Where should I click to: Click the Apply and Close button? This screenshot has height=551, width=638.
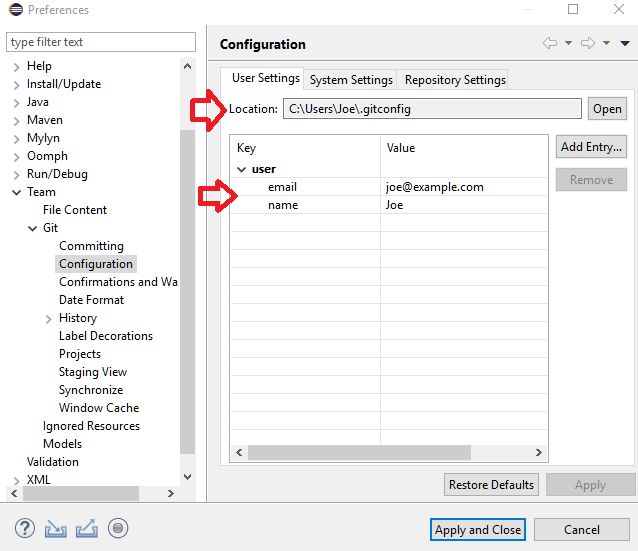[478, 529]
